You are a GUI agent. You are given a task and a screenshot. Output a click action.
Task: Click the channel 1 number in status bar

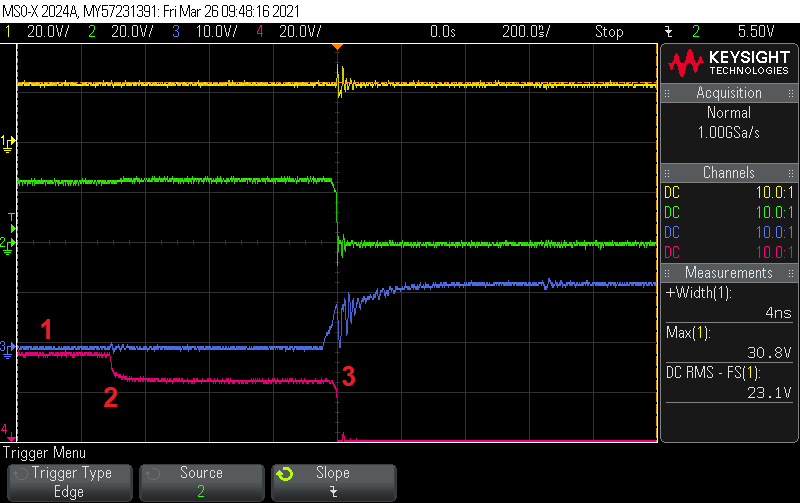point(8,32)
